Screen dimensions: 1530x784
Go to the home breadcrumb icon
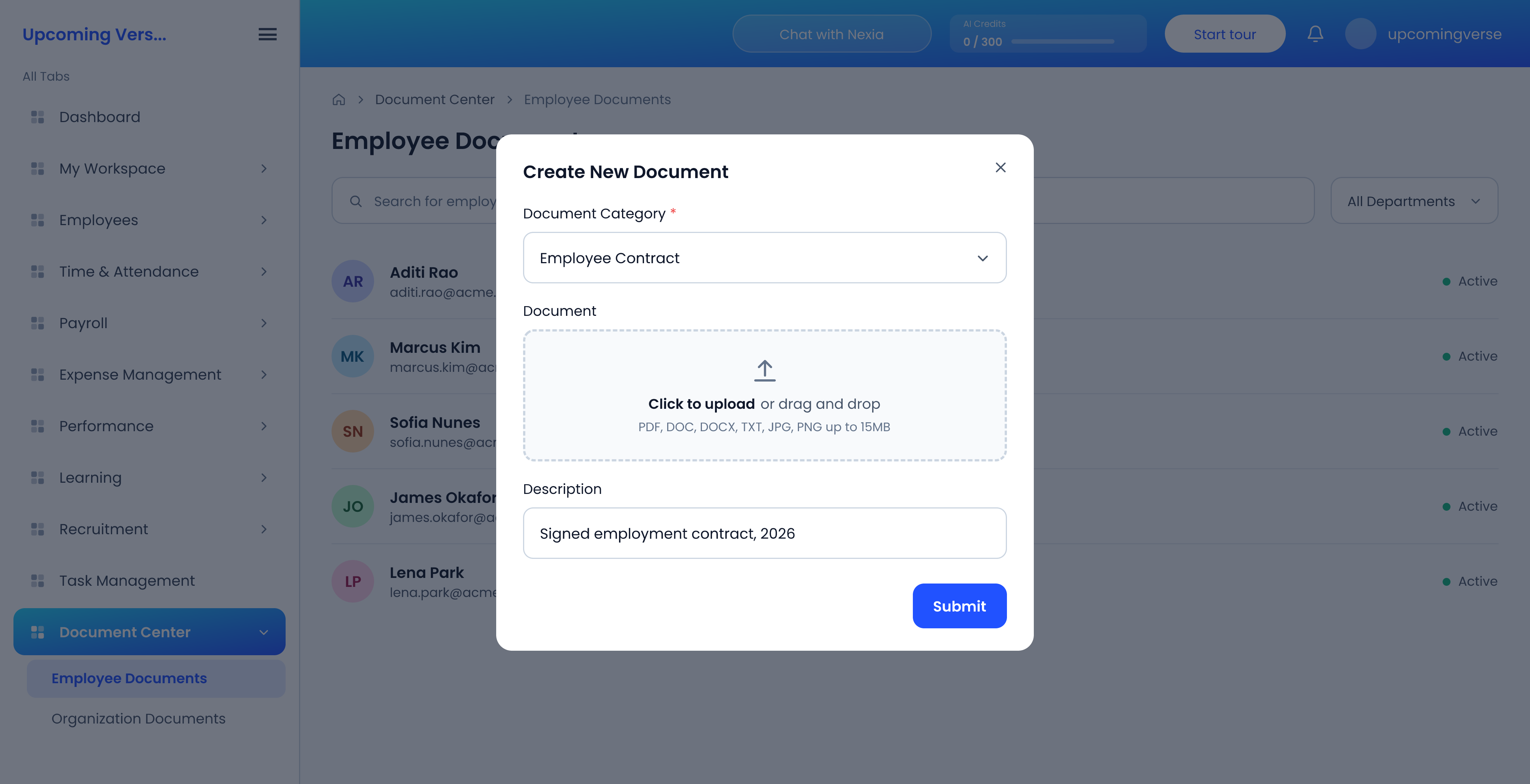pyautogui.click(x=339, y=100)
